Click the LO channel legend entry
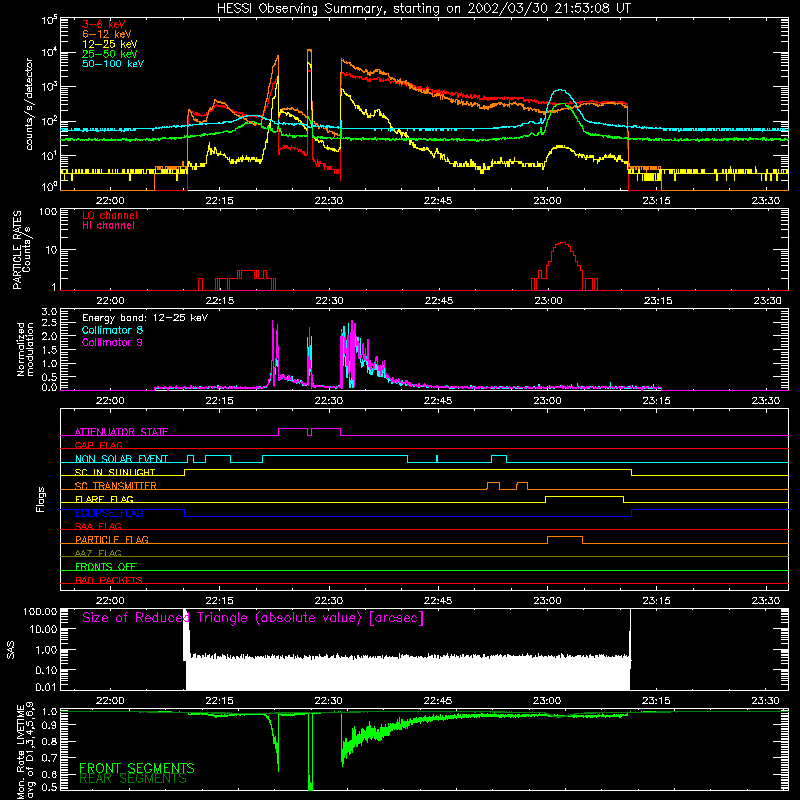This screenshot has height=800, width=800. click(x=110, y=215)
